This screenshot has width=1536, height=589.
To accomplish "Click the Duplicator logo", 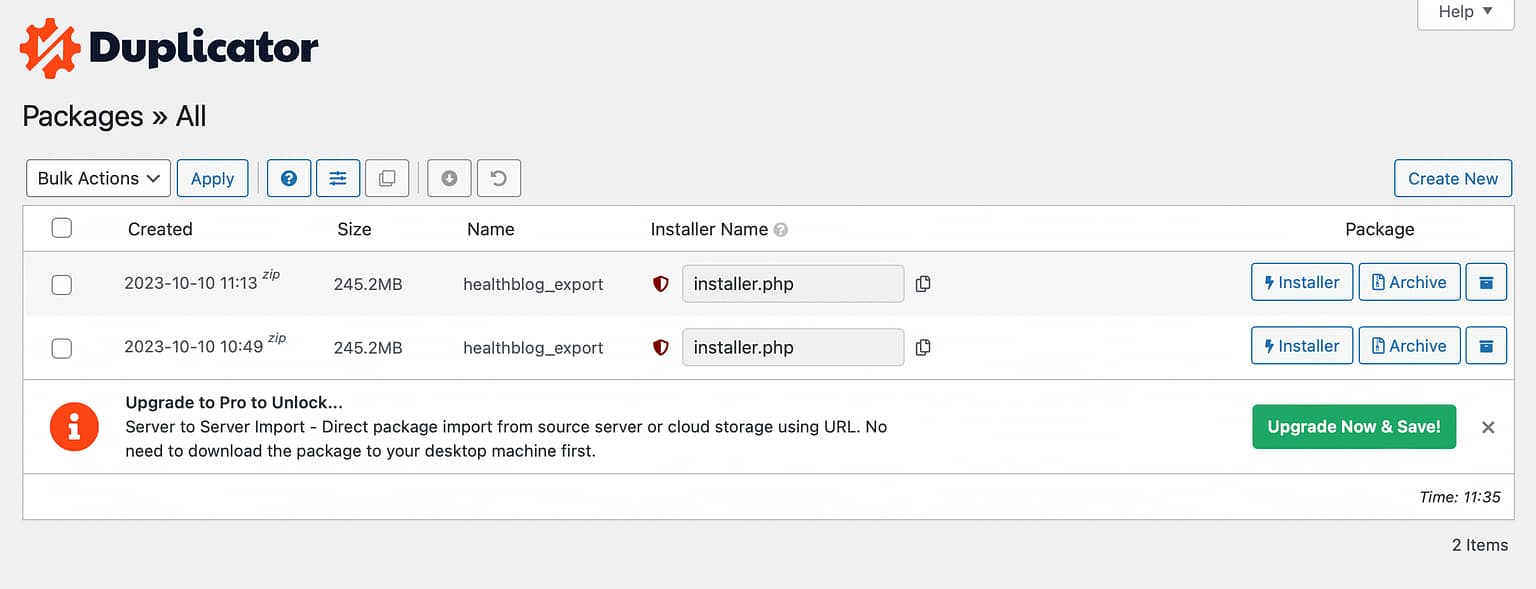I will point(168,45).
